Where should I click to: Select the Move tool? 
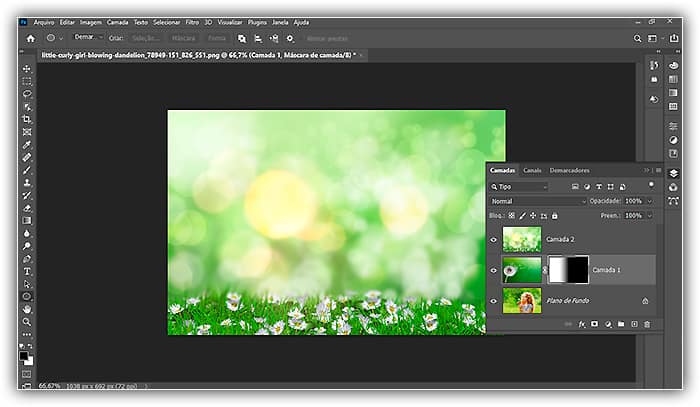pyautogui.click(x=27, y=69)
